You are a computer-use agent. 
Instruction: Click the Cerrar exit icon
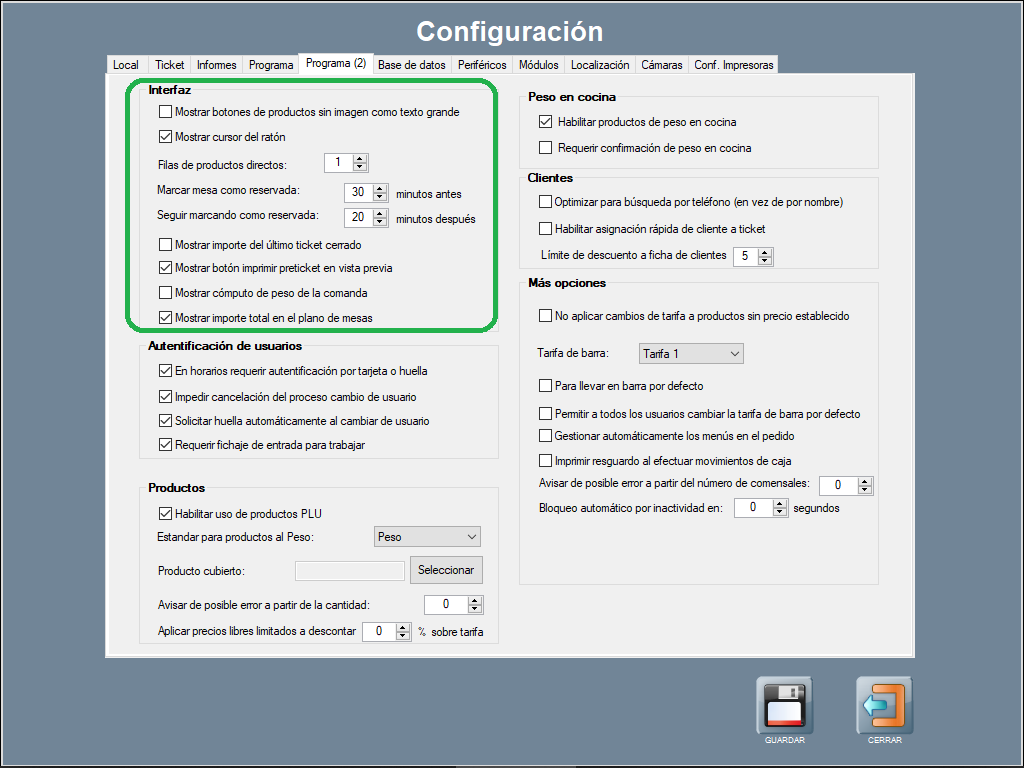884,705
